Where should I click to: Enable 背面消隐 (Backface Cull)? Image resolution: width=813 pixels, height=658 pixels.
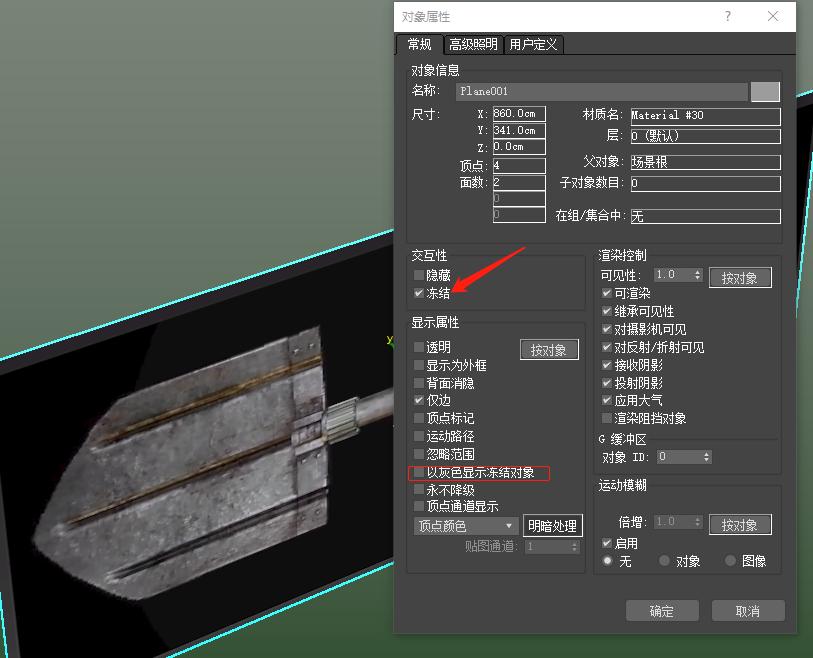(x=418, y=382)
